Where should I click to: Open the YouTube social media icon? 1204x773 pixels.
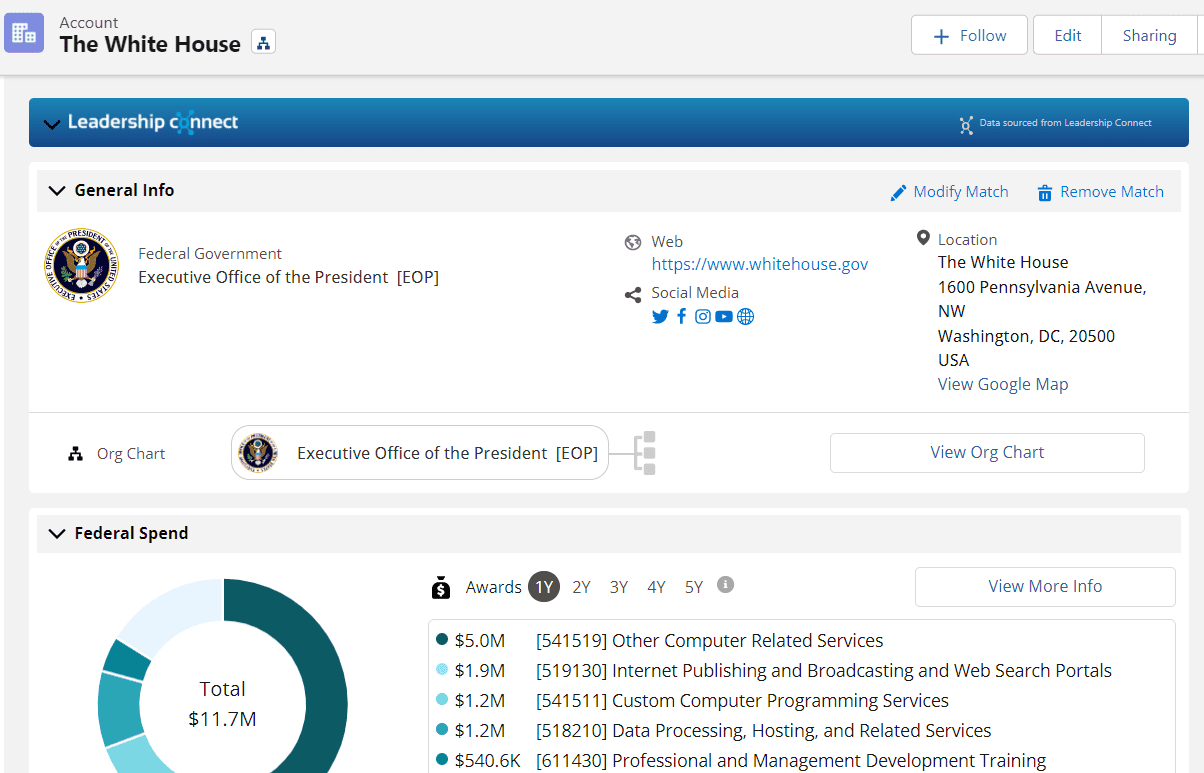724,317
